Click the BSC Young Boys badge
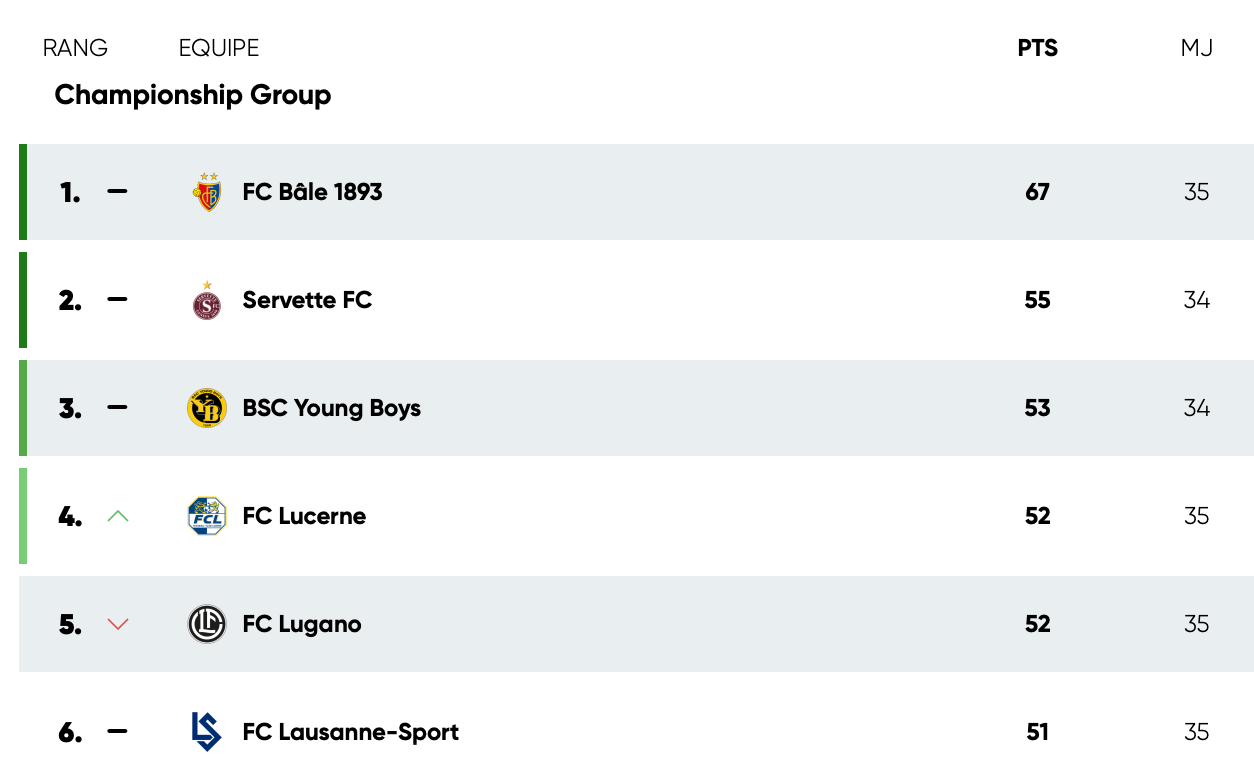This screenshot has height=782, width=1254. (x=207, y=408)
